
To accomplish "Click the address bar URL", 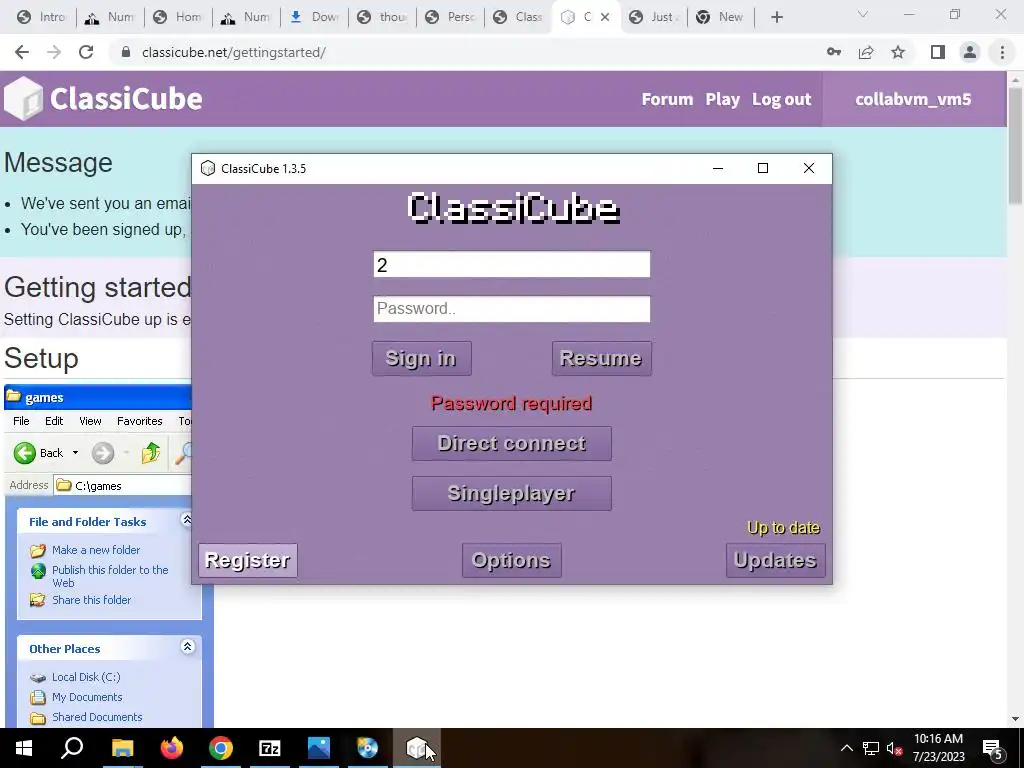I will 234,52.
